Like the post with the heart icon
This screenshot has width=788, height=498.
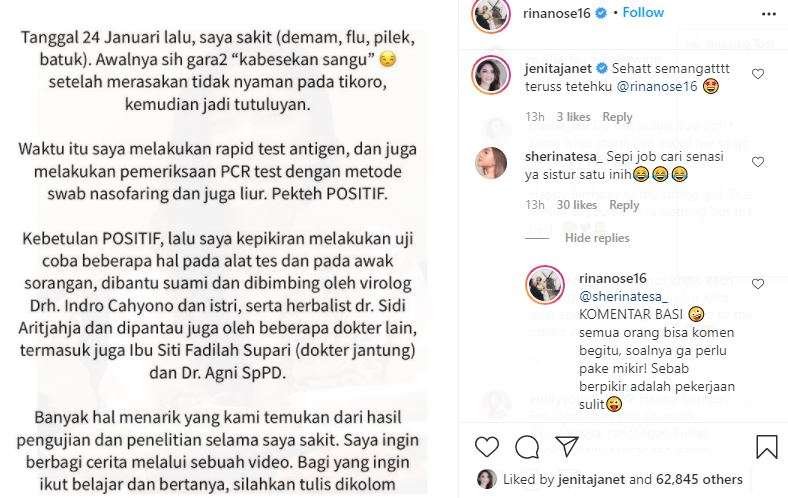coord(486,446)
